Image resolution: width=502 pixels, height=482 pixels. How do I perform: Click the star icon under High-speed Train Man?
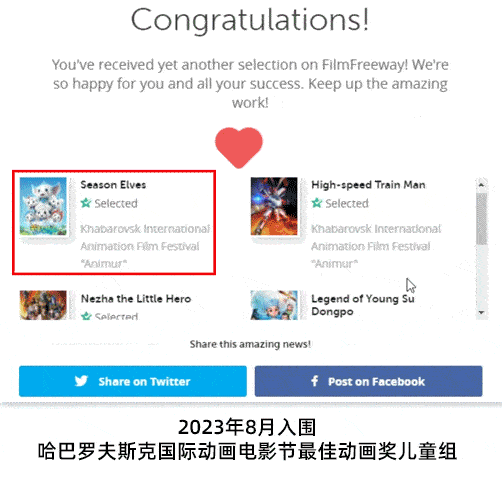[317, 203]
